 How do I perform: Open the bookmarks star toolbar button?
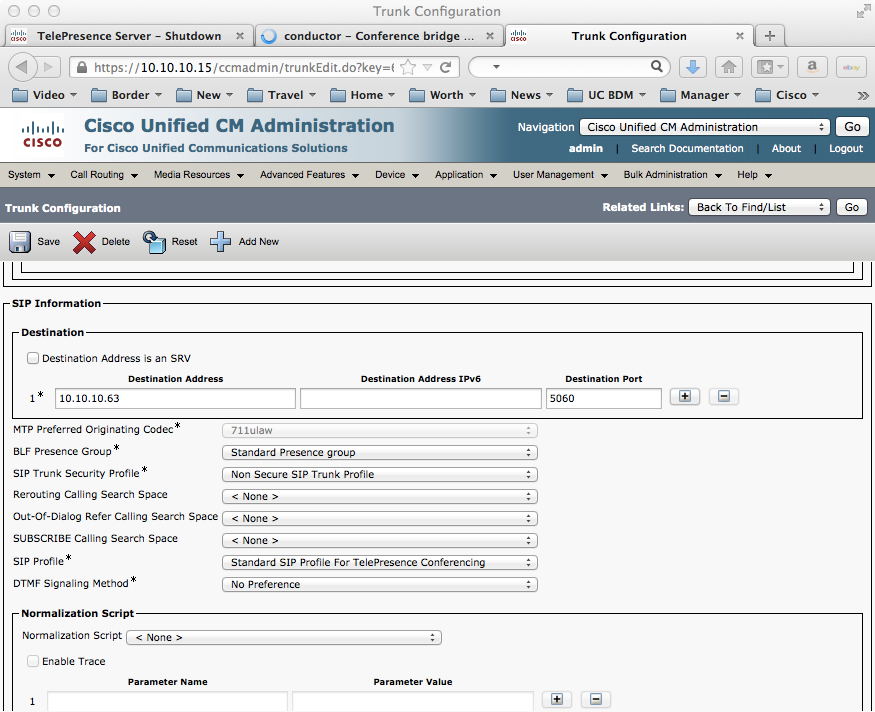[x=770, y=68]
